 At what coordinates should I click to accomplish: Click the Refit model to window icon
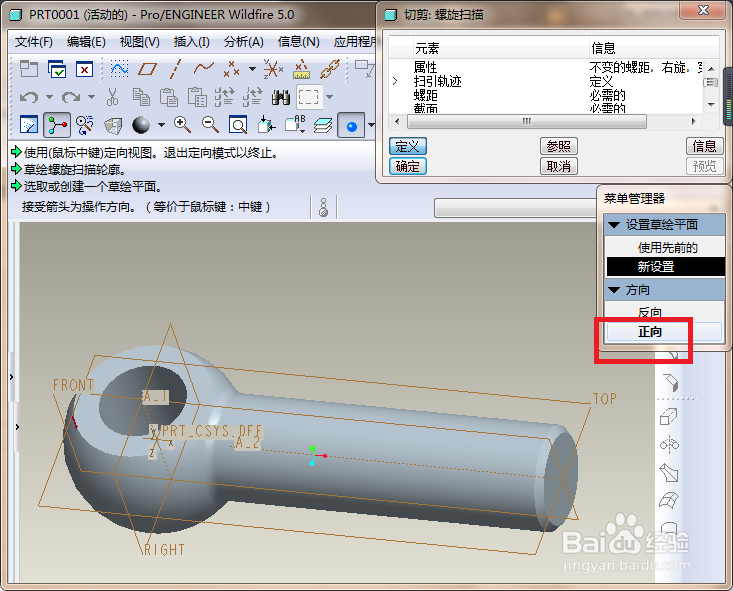(238, 125)
